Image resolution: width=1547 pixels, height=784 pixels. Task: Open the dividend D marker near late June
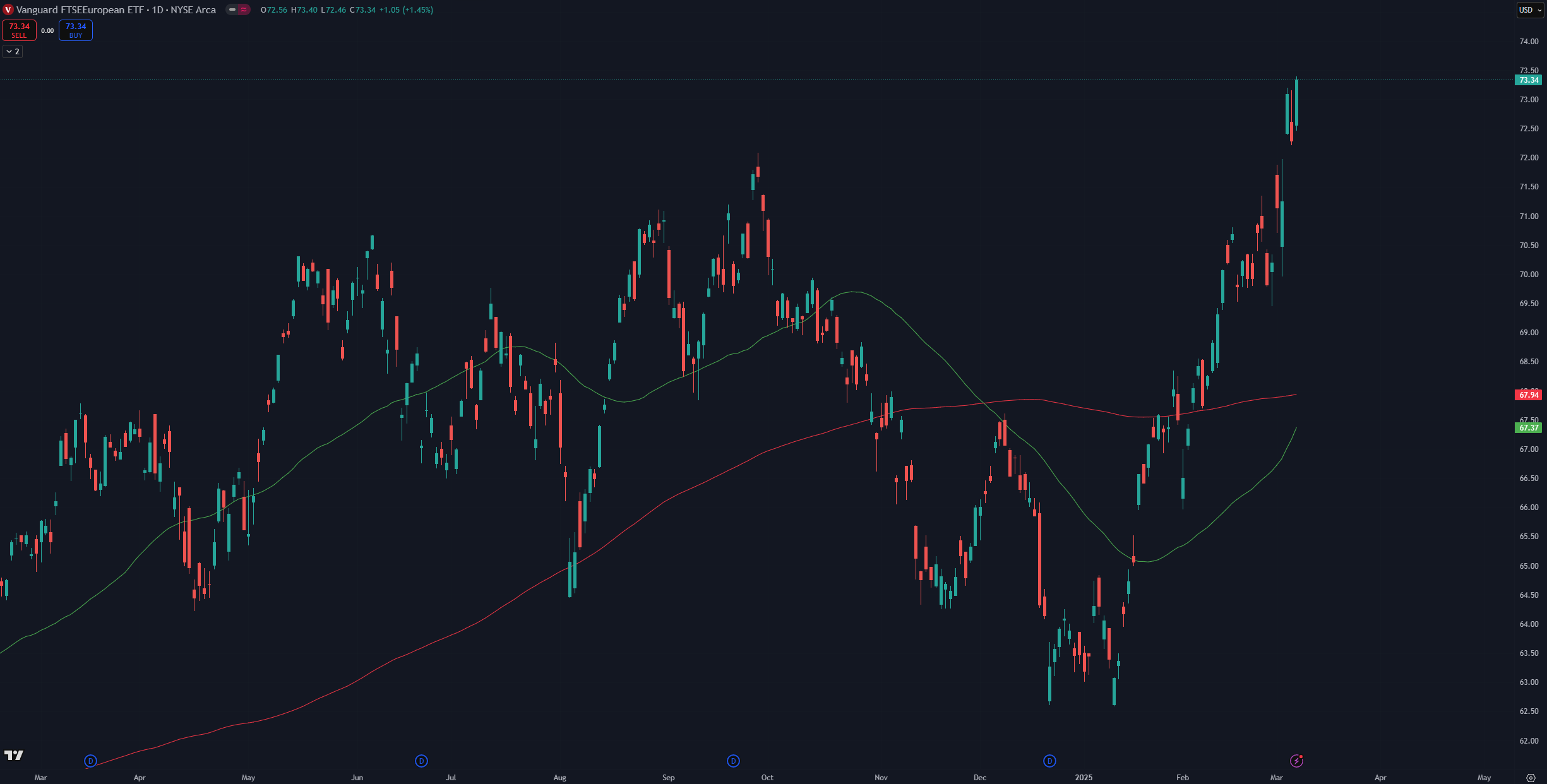pyautogui.click(x=421, y=761)
